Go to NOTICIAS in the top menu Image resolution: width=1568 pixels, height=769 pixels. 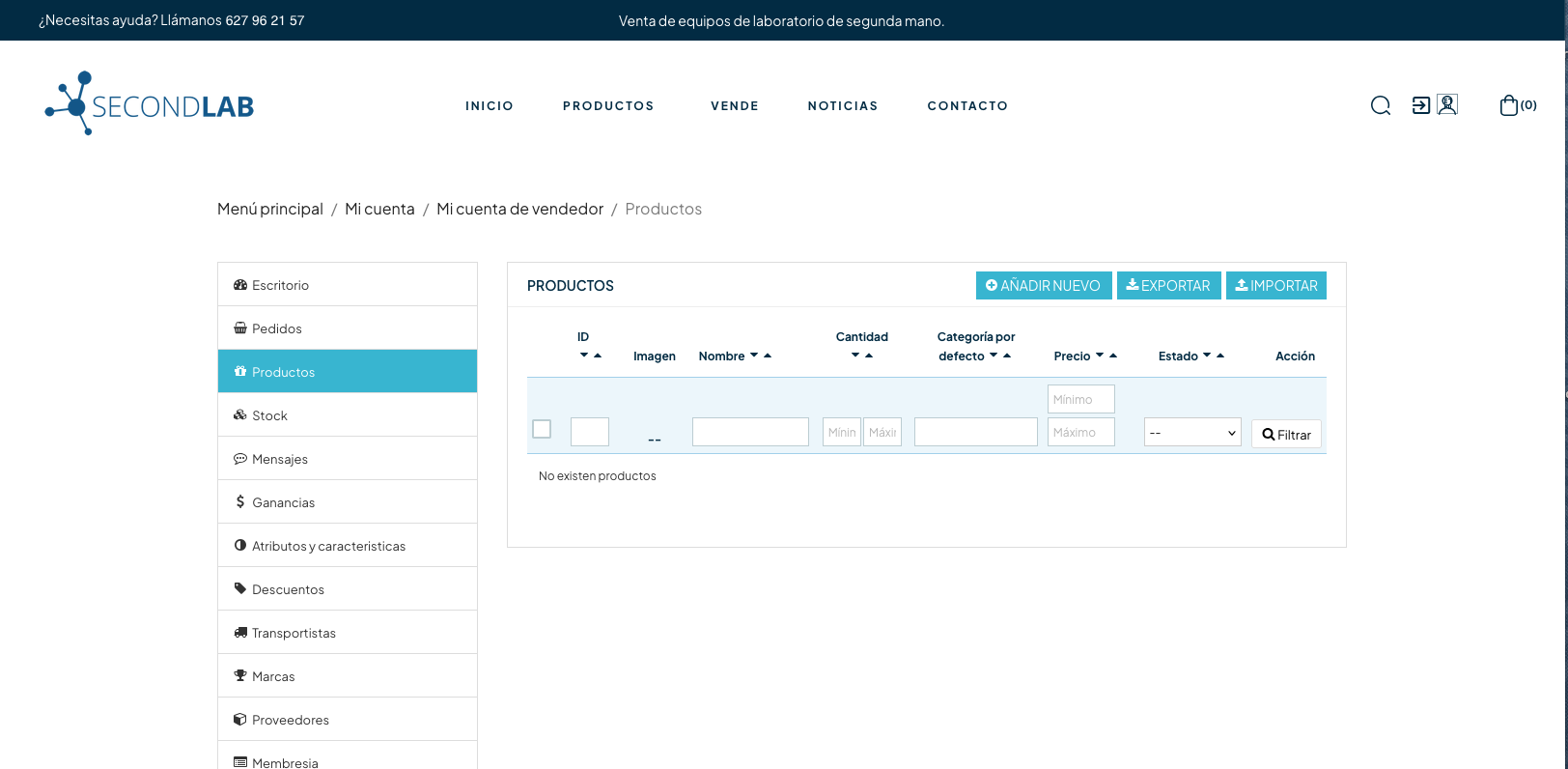click(843, 106)
